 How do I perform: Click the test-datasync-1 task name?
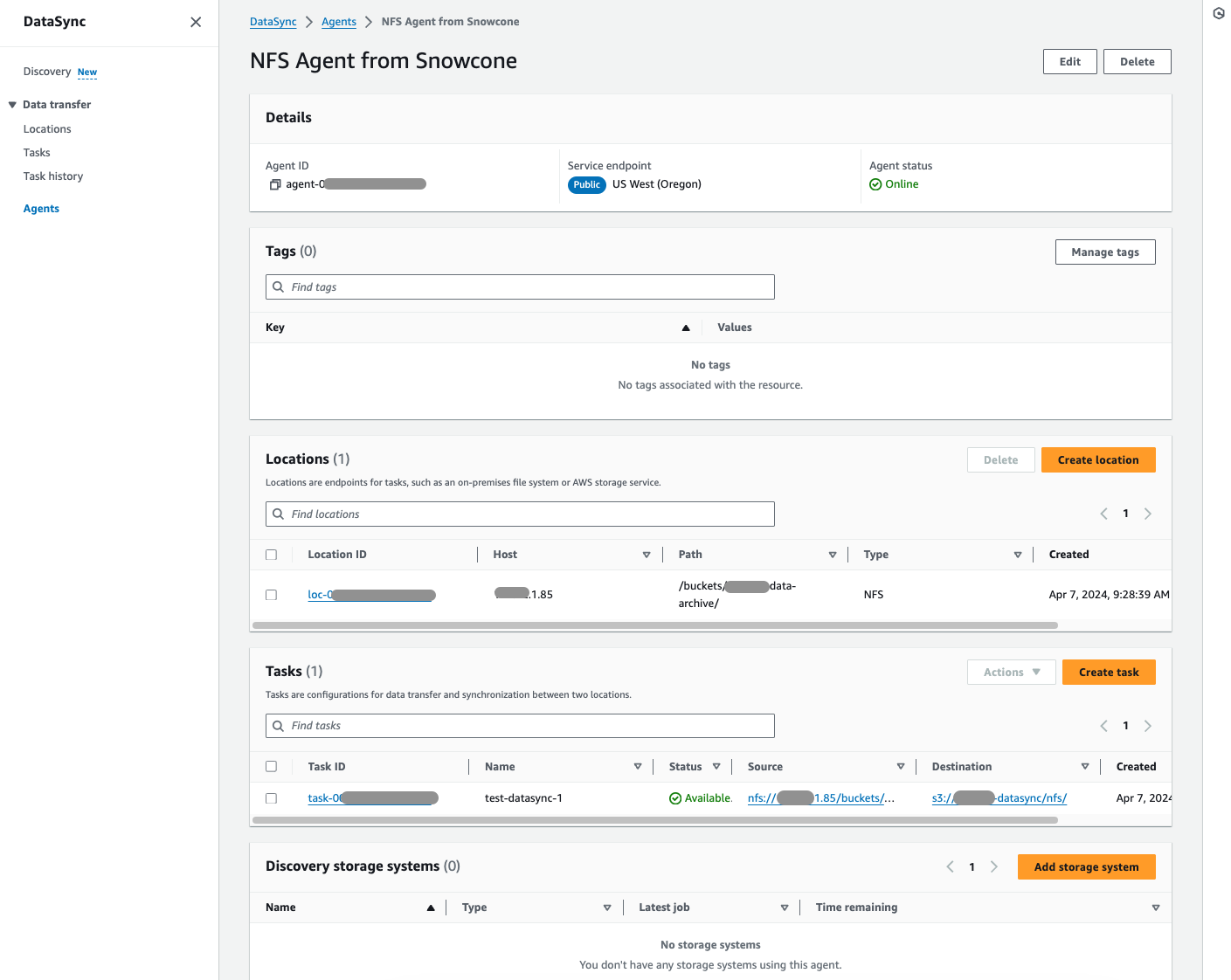pyautogui.click(x=523, y=798)
